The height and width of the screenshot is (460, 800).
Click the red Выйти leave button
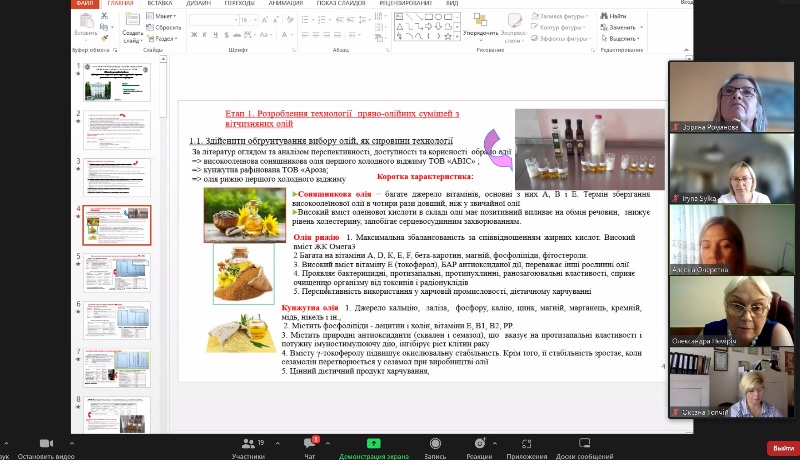click(780, 447)
